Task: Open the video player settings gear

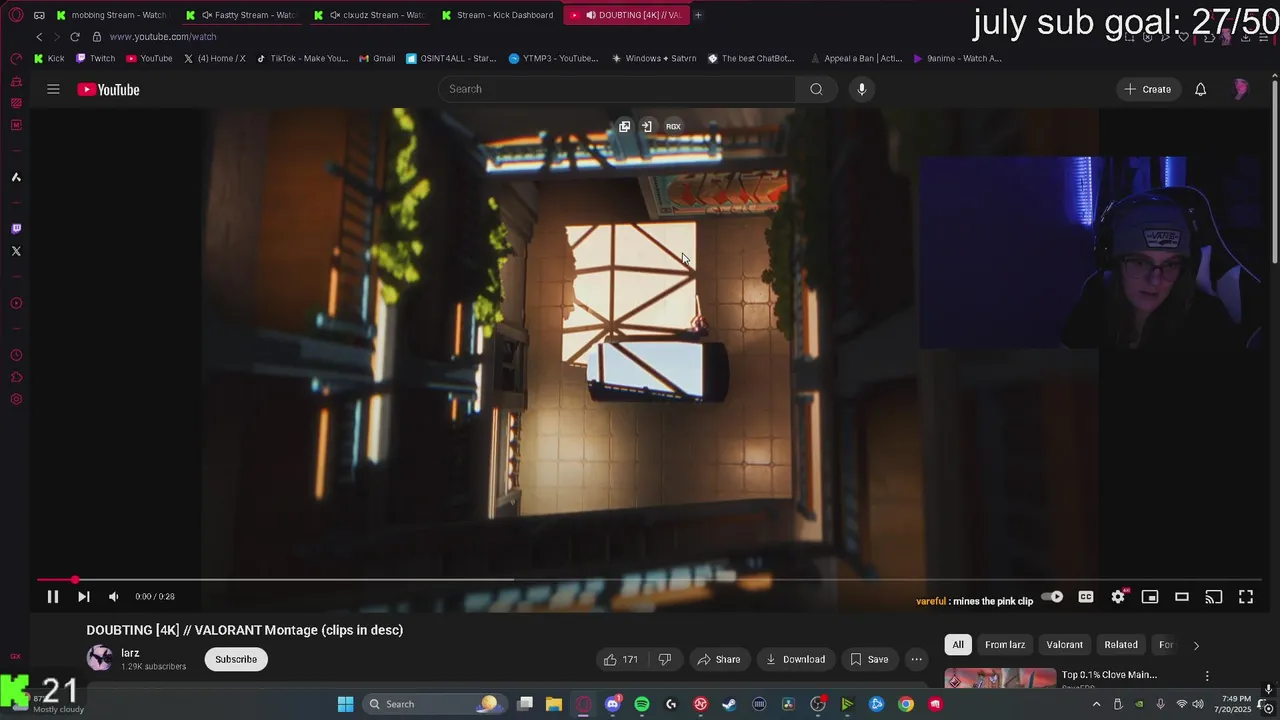Action: click(x=1118, y=597)
